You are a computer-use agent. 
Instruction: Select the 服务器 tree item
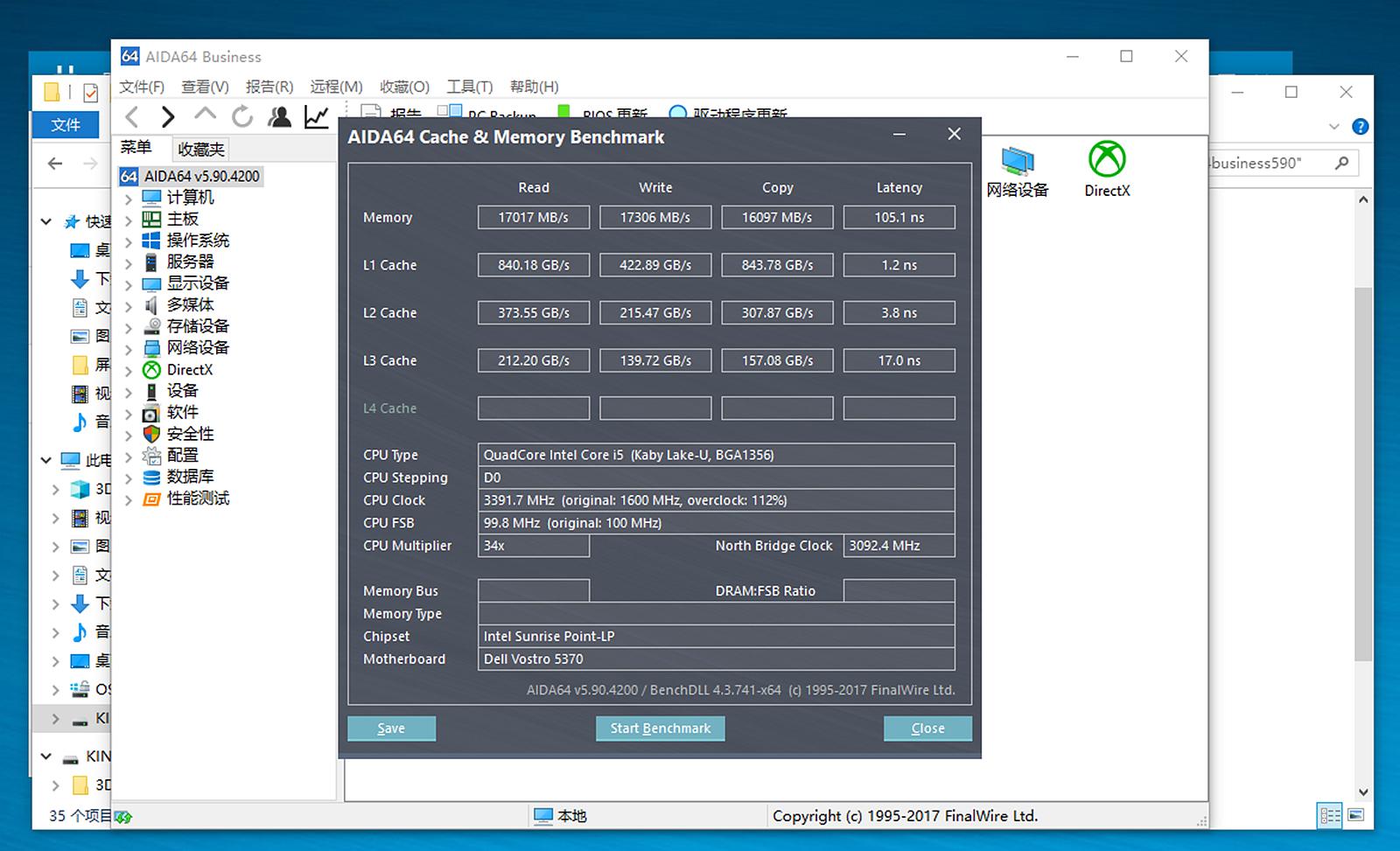190,262
